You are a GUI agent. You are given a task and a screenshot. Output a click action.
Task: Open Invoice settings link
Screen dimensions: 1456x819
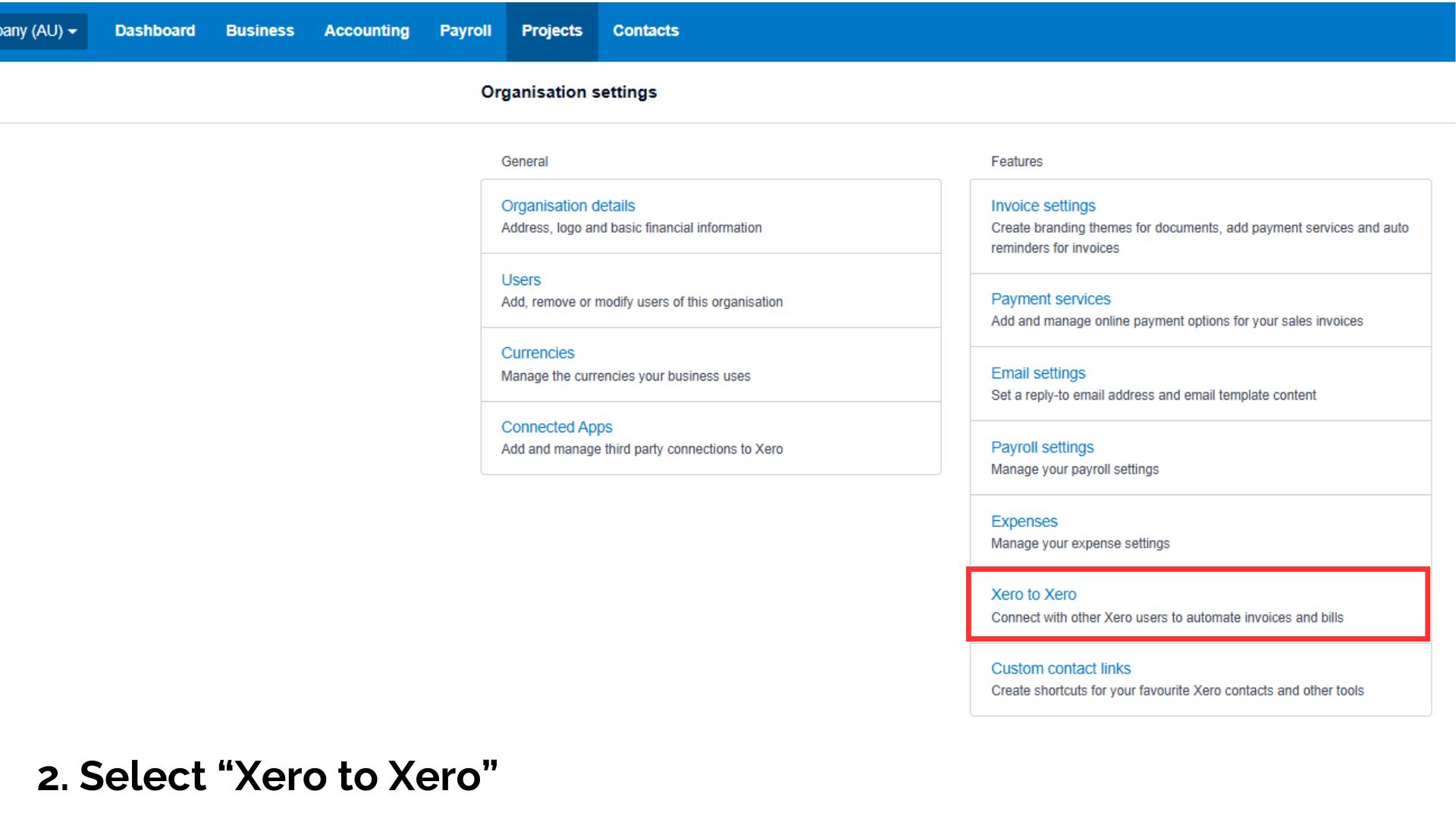pyautogui.click(x=1043, y=206)
